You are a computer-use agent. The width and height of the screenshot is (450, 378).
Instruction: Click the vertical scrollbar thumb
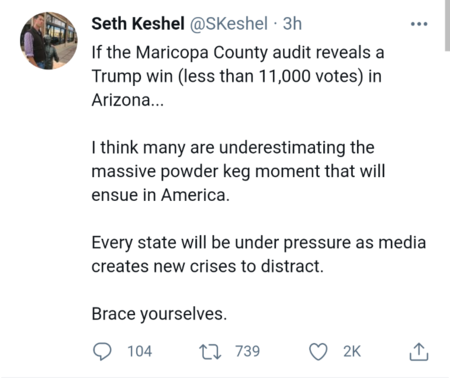[447, 25]
